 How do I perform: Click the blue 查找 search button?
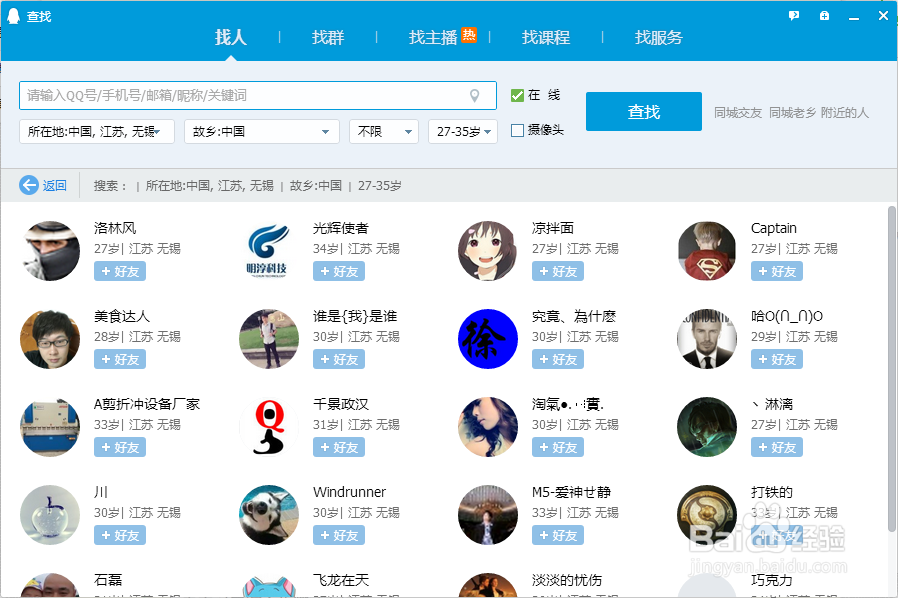[644, 111]
